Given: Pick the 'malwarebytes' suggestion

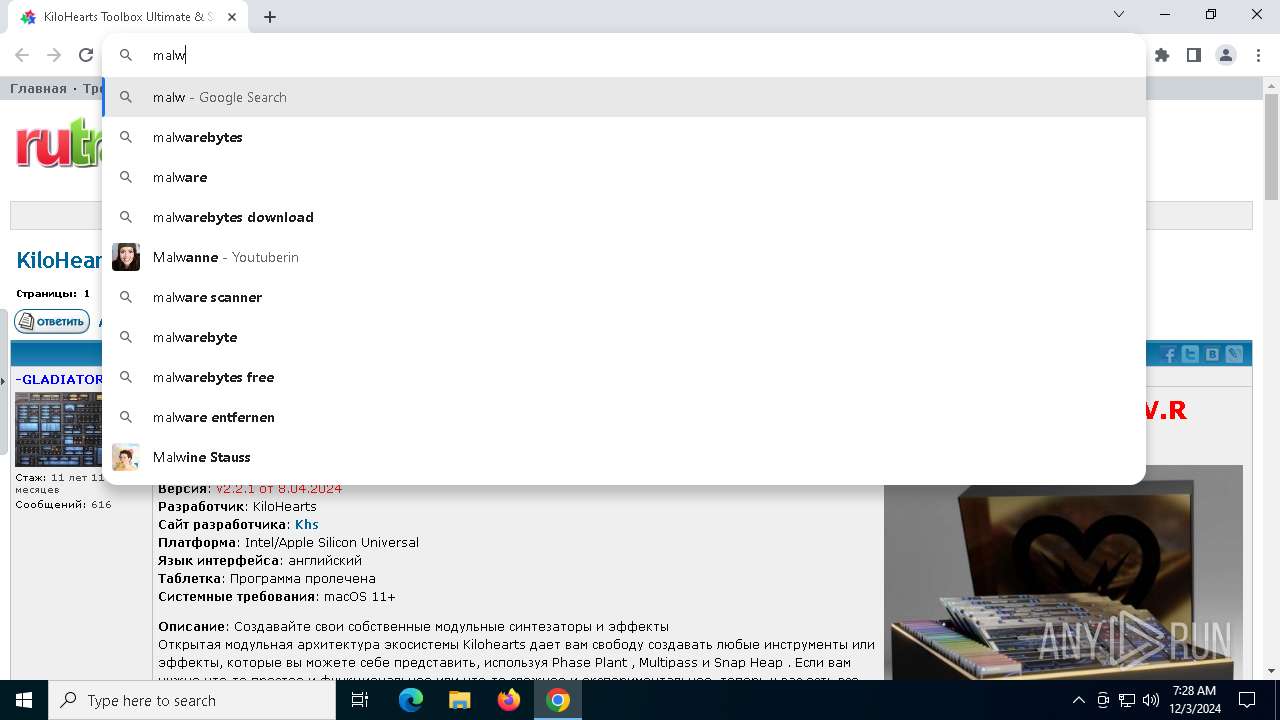Looking at the screenshot, I should coord(624,137).
